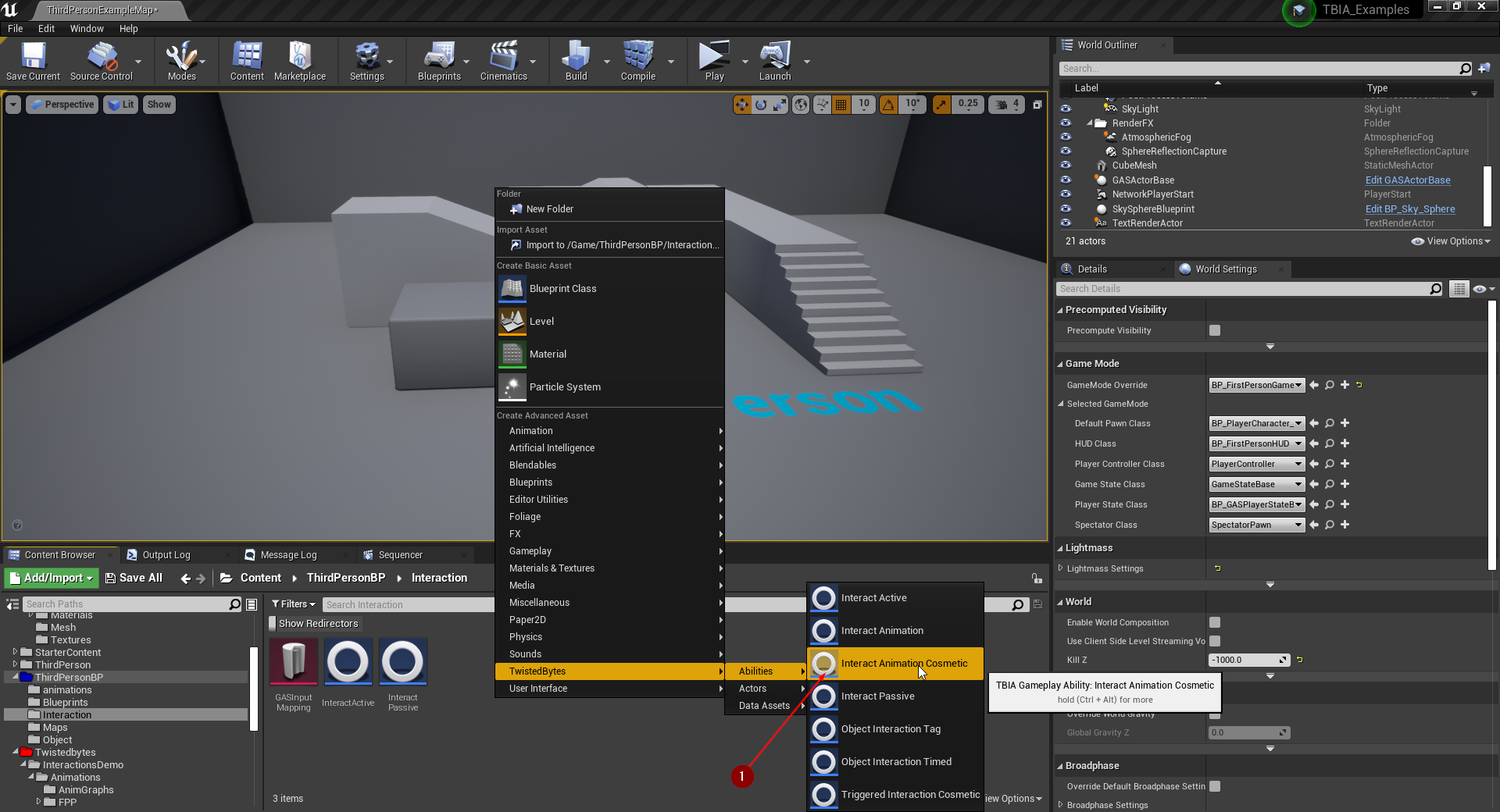Toggle world/local coordinate system icon
The width and height of the screenshot is (1500, 812).
(x=801, y=104)
